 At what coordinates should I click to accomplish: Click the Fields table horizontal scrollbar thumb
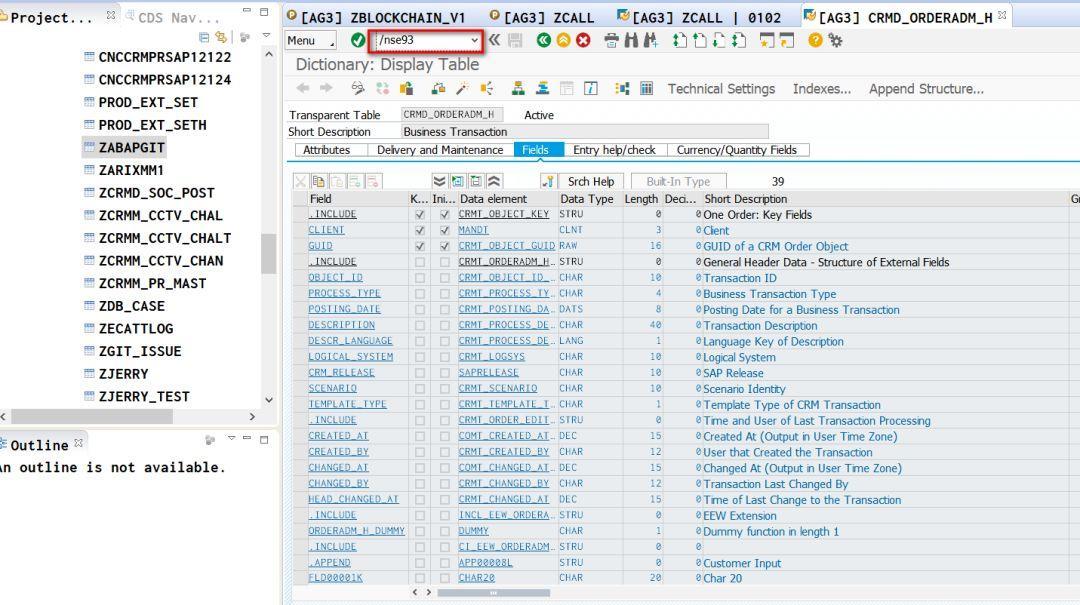click(x=493, y=593)
